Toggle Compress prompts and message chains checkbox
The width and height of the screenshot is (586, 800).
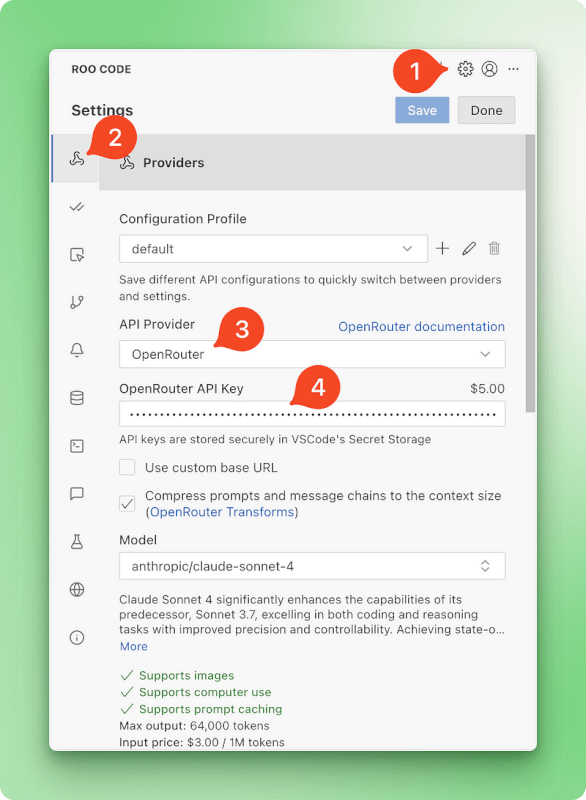tap(127, 504)
